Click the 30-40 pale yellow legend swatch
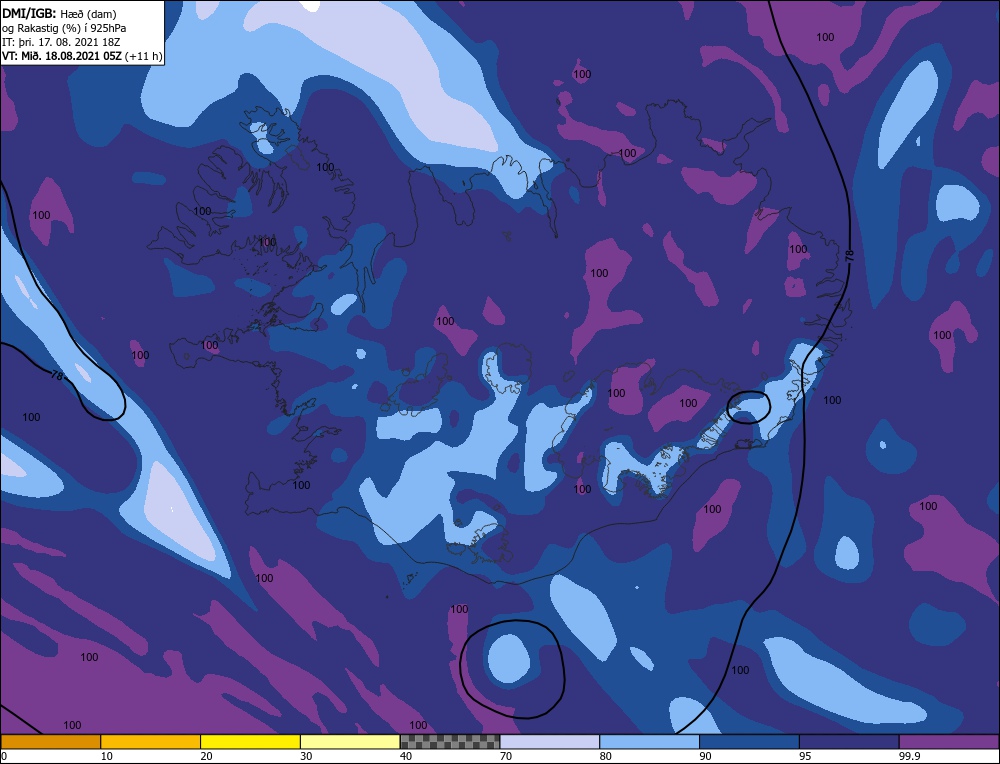The width and height of the screenshot is (1000, 764). click(x=350, y=742)
